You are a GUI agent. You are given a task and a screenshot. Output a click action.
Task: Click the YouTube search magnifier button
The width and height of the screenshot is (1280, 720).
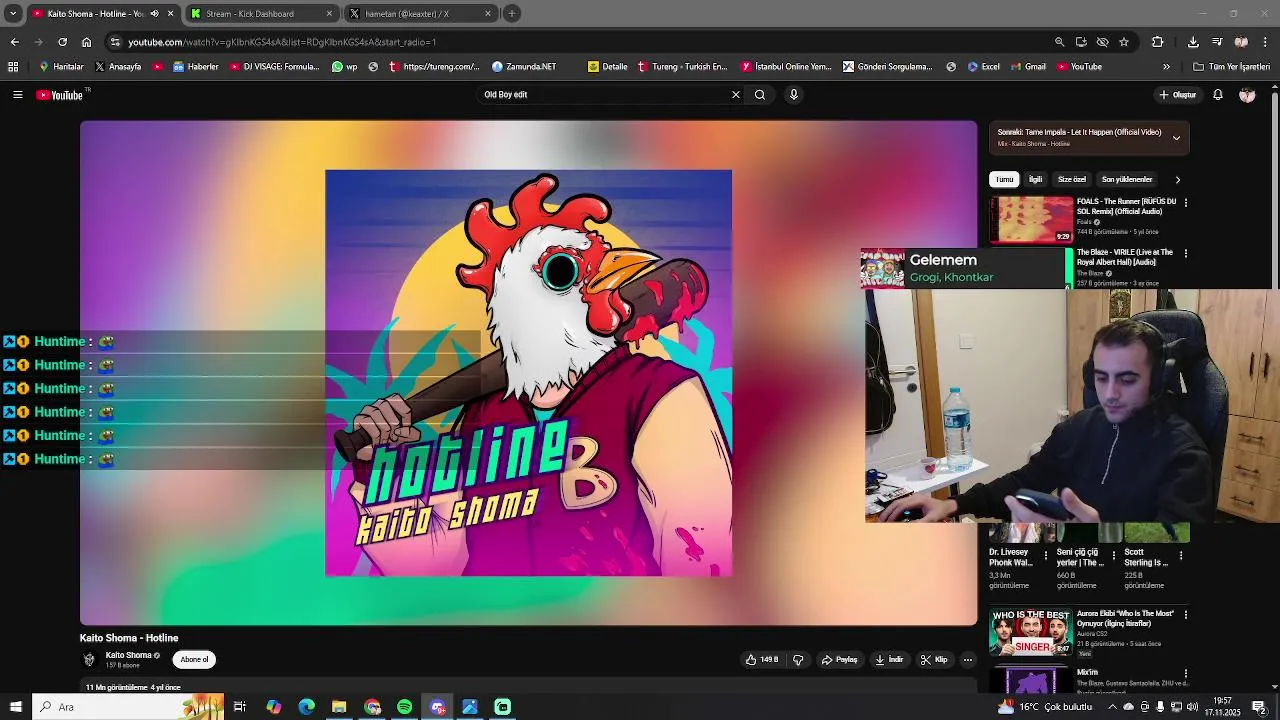point(760,95)
